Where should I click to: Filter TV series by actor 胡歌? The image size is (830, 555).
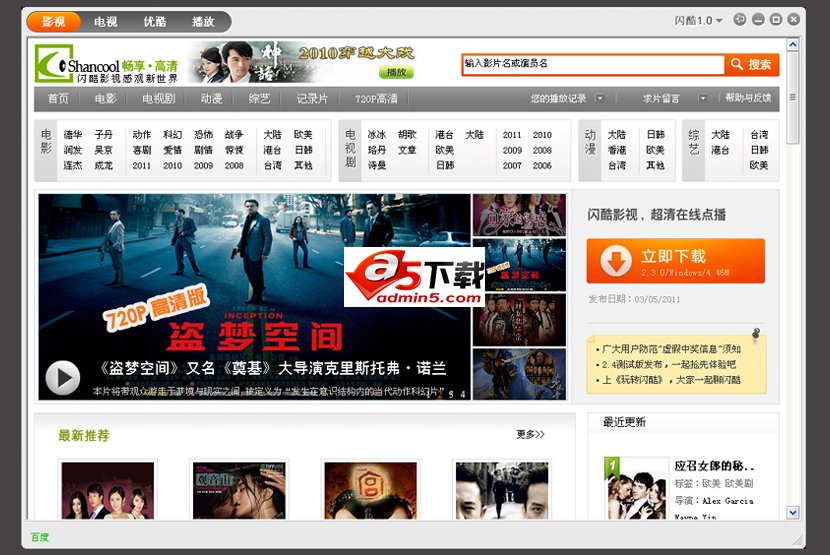(407, 135)
